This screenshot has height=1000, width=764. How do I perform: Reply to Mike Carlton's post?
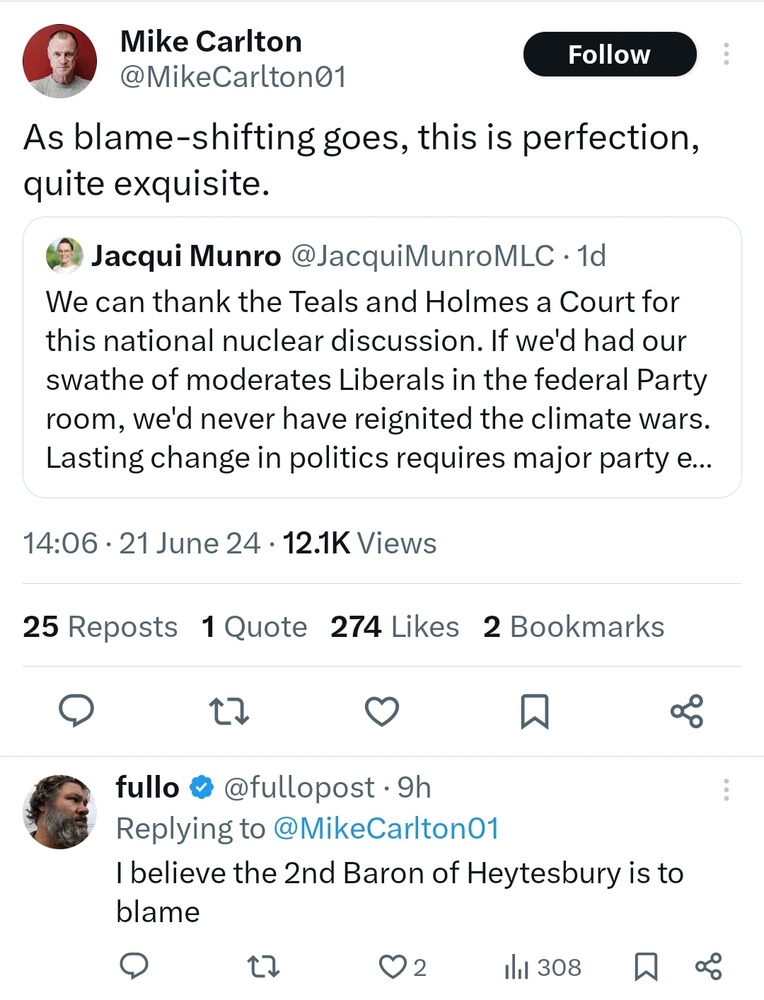point(76,711)
